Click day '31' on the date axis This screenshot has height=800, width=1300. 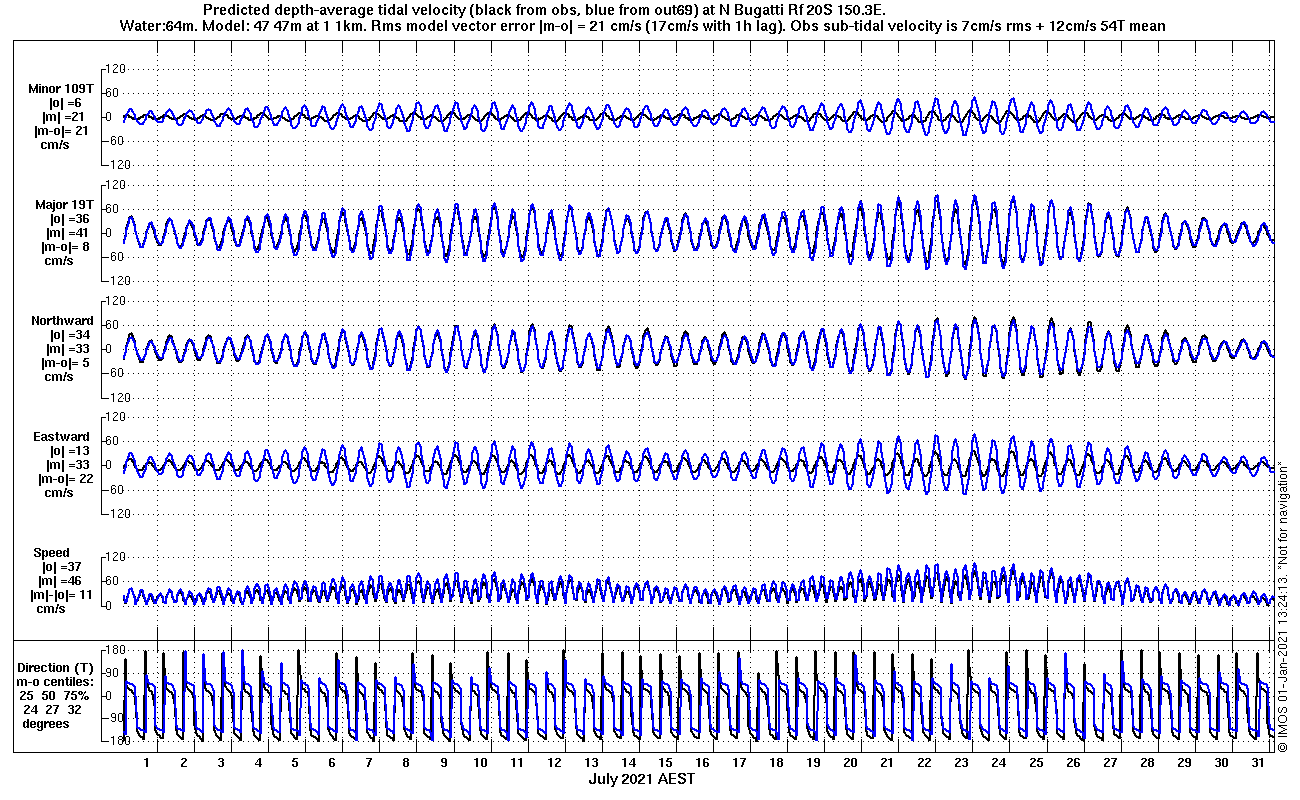click(1257, 762)
